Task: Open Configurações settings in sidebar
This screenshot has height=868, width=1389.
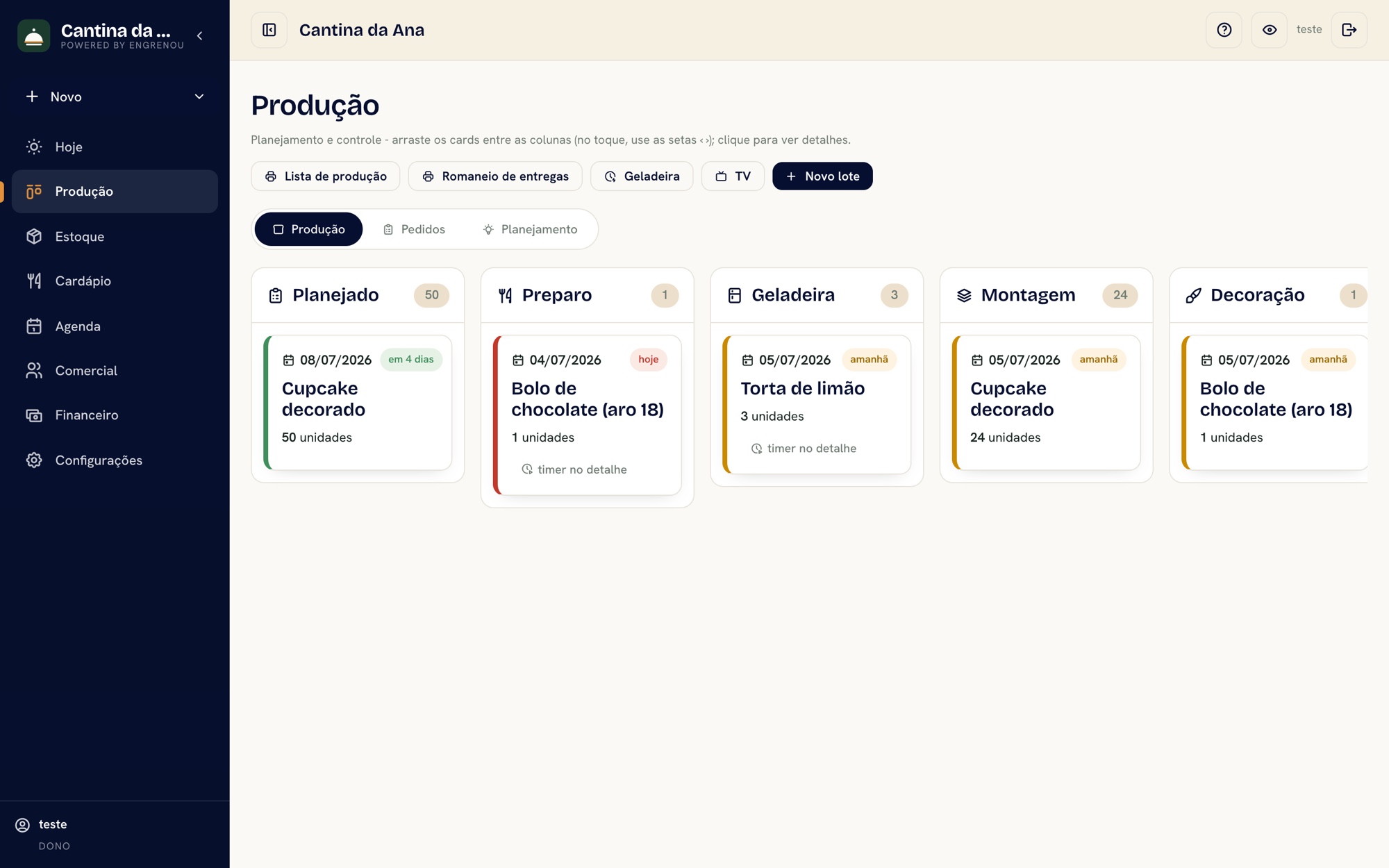Action: [115, 460]
